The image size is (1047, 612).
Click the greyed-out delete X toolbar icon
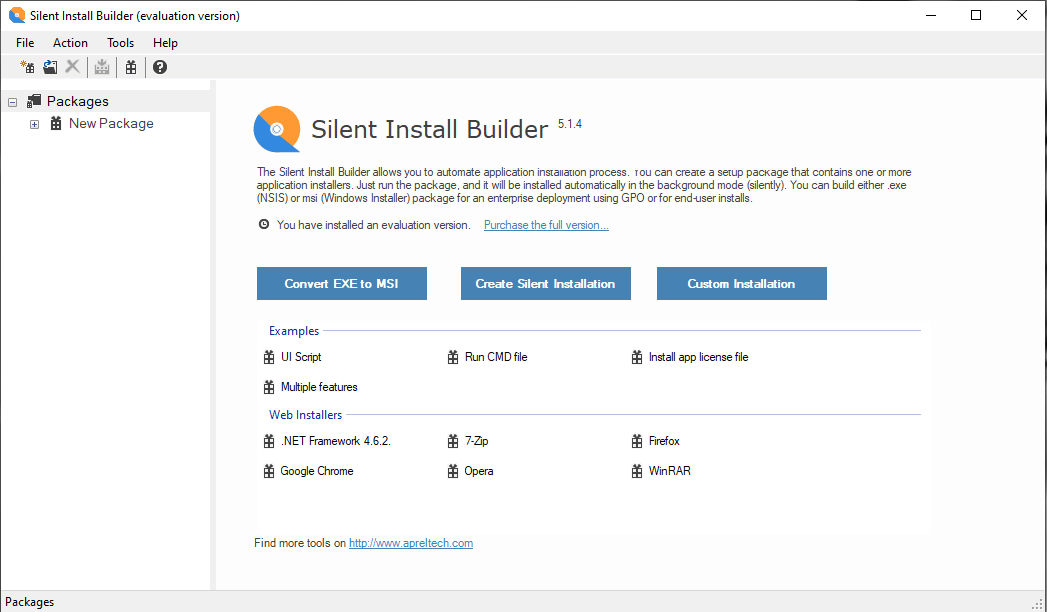(72, 67)
